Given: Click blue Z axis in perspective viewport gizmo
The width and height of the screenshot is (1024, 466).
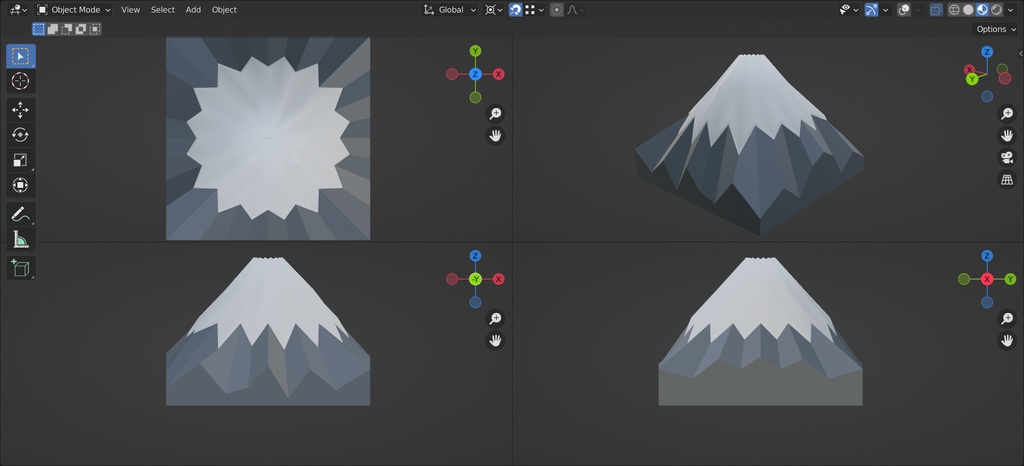Looking at the screenshot, I should point(987,52).
